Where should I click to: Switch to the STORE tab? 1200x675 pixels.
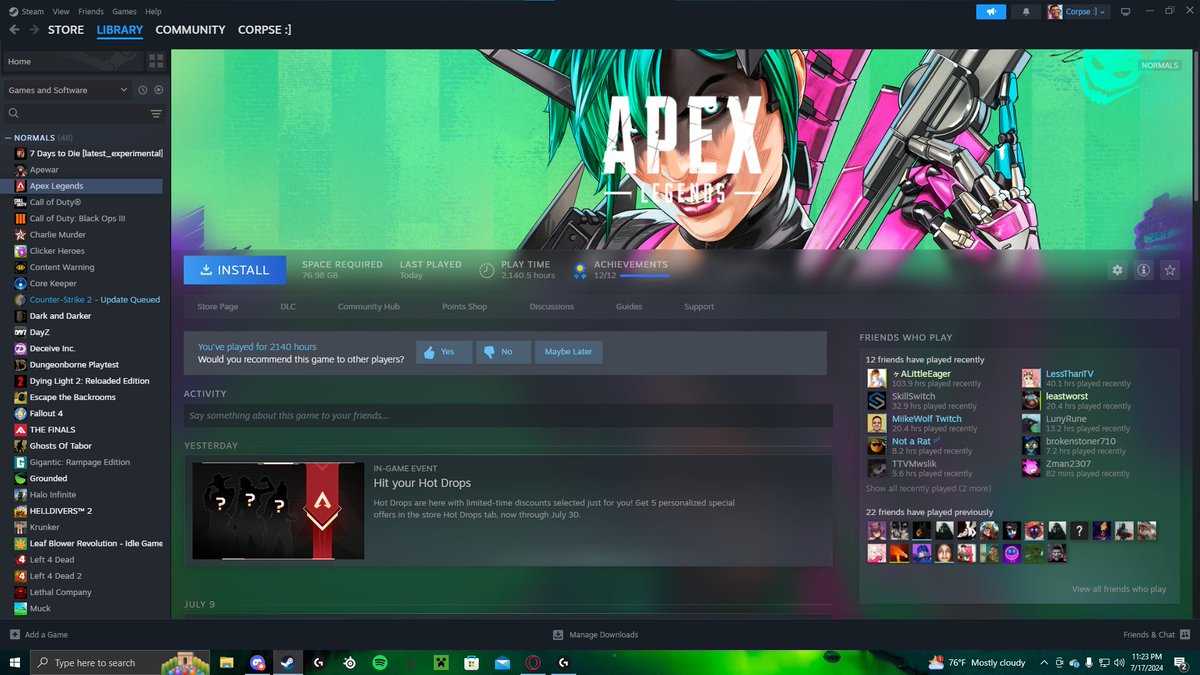coord(67,30)
